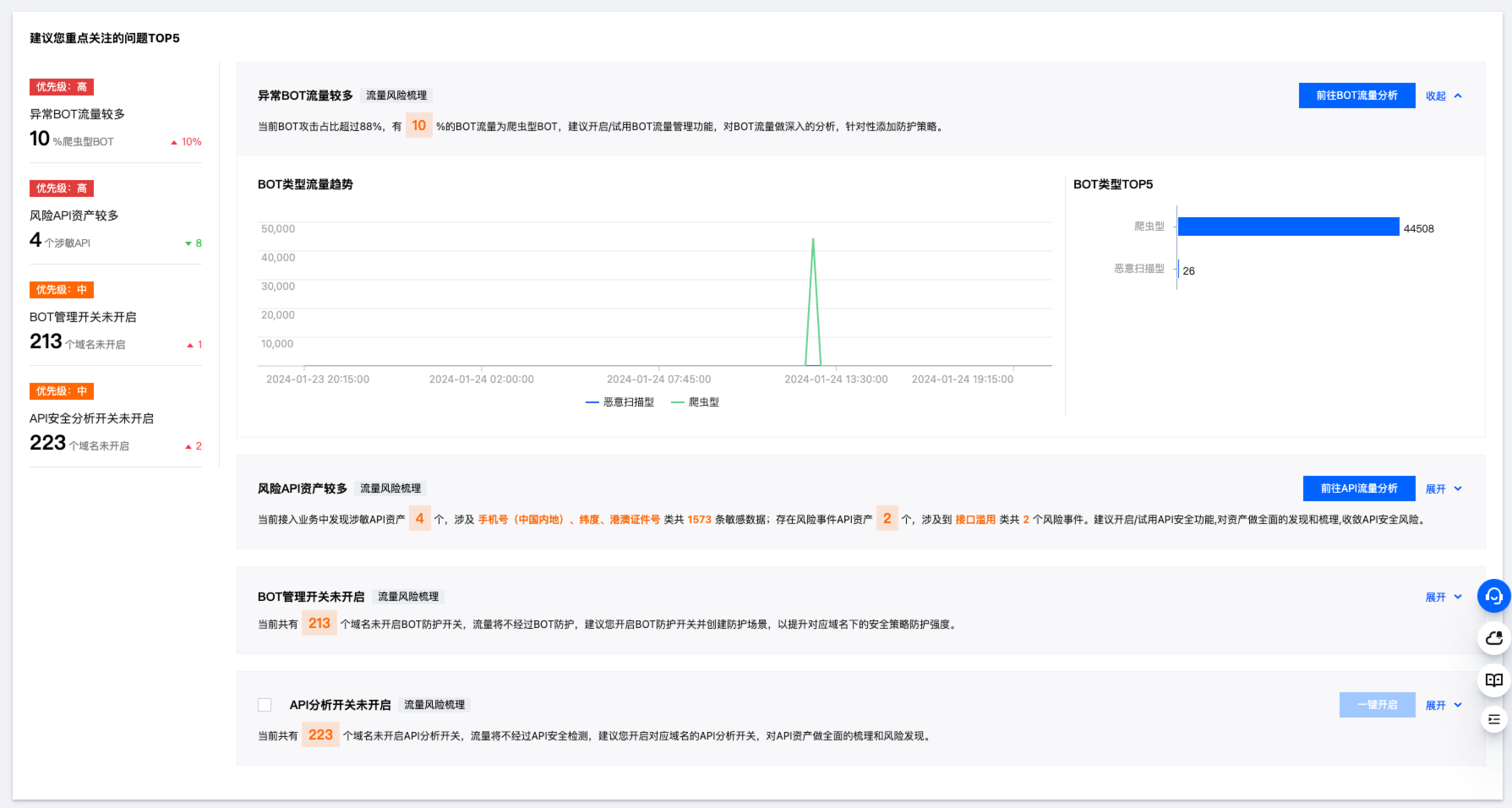Click the 1573 sensitive data count

(699, 520)
